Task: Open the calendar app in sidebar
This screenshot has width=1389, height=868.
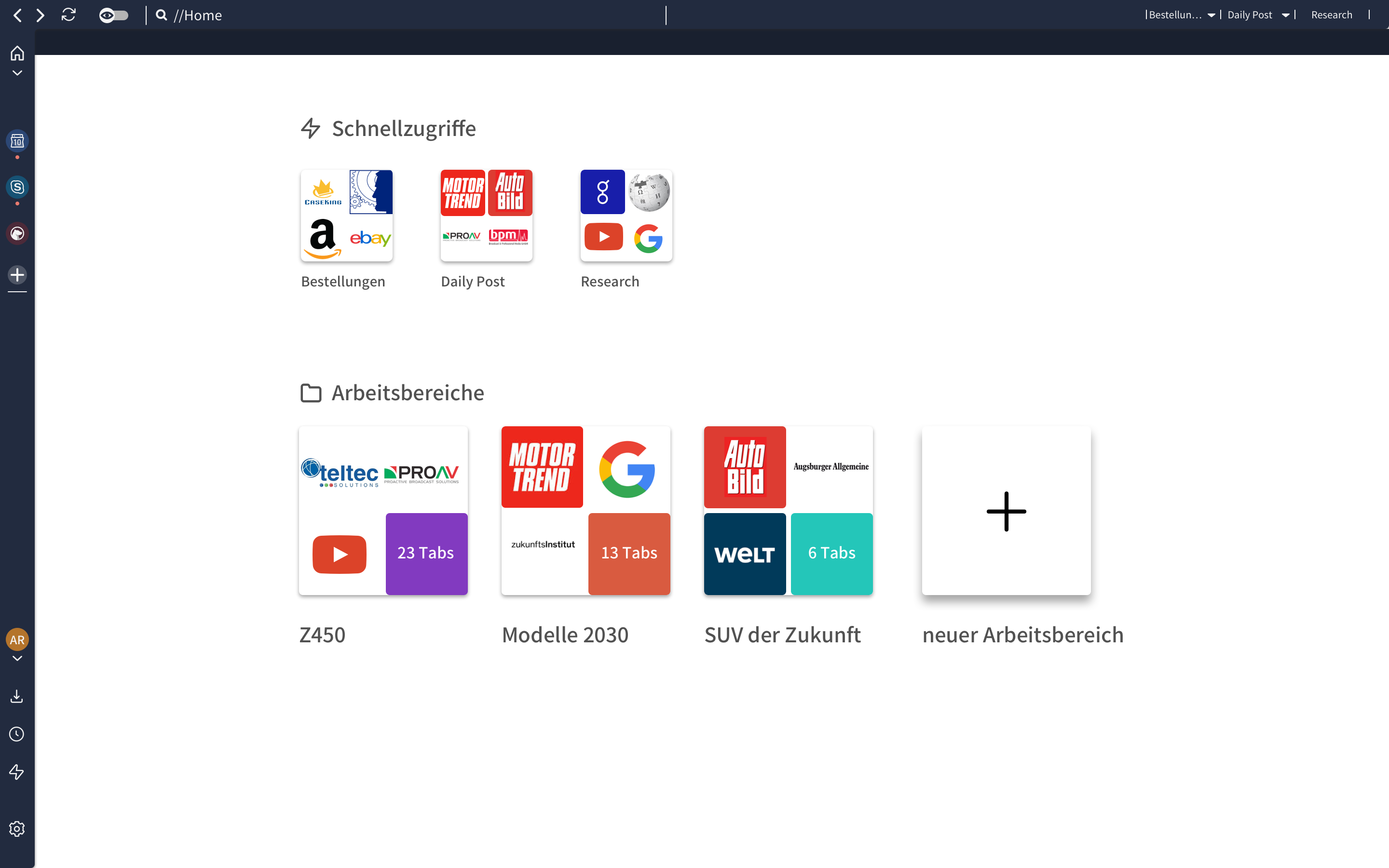Action: click(17, 141)
